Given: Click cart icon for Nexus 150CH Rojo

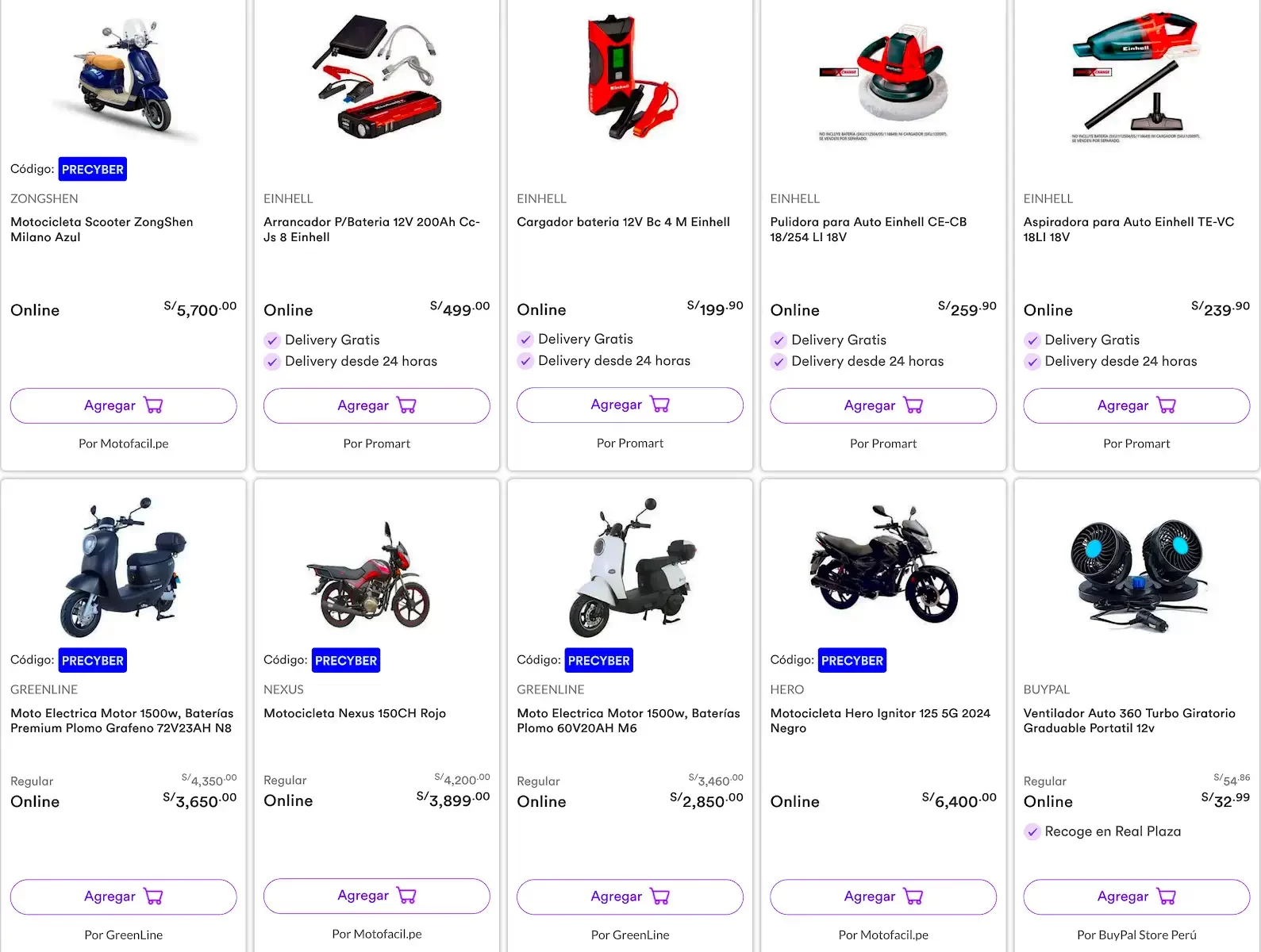Looking at the screenshot, I should [x=406, y=896].
